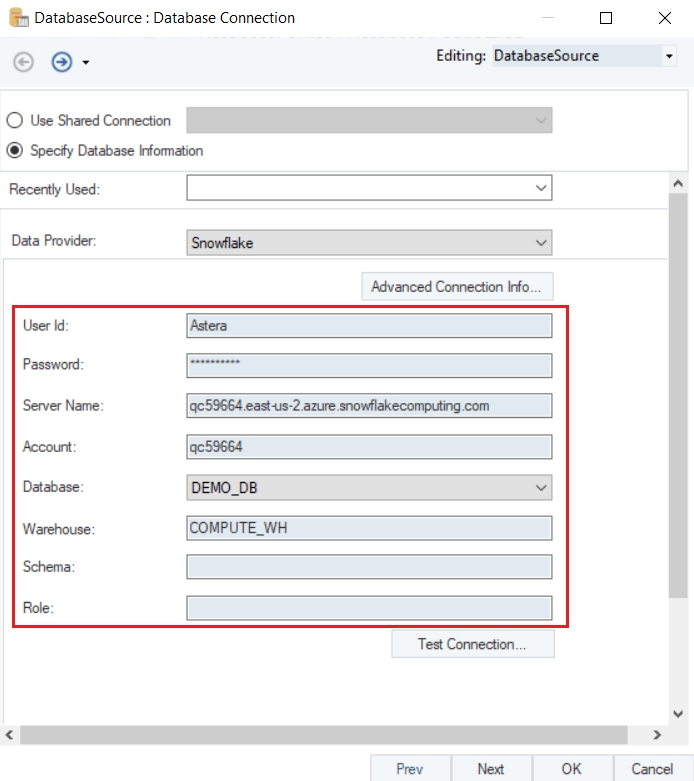Click the Data Provider label
The image size is (694, 781).
[x=54, y=241]
